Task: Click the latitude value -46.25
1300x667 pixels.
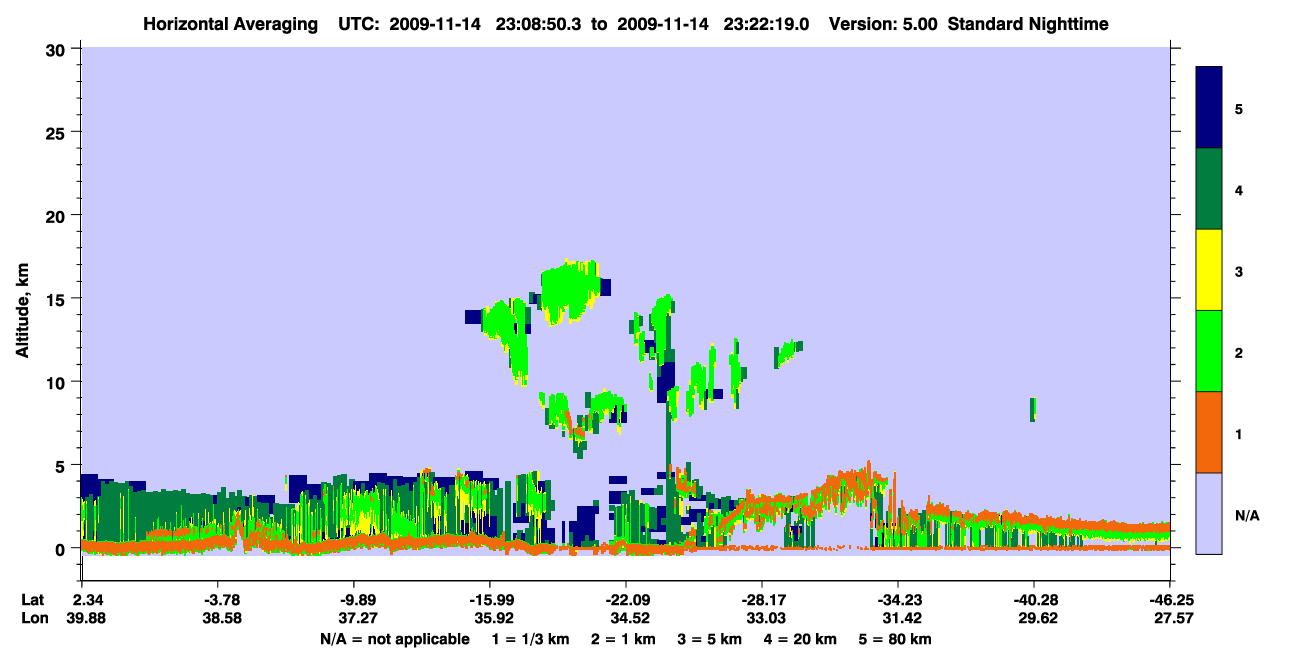Action: click(x=1170, y=600)
